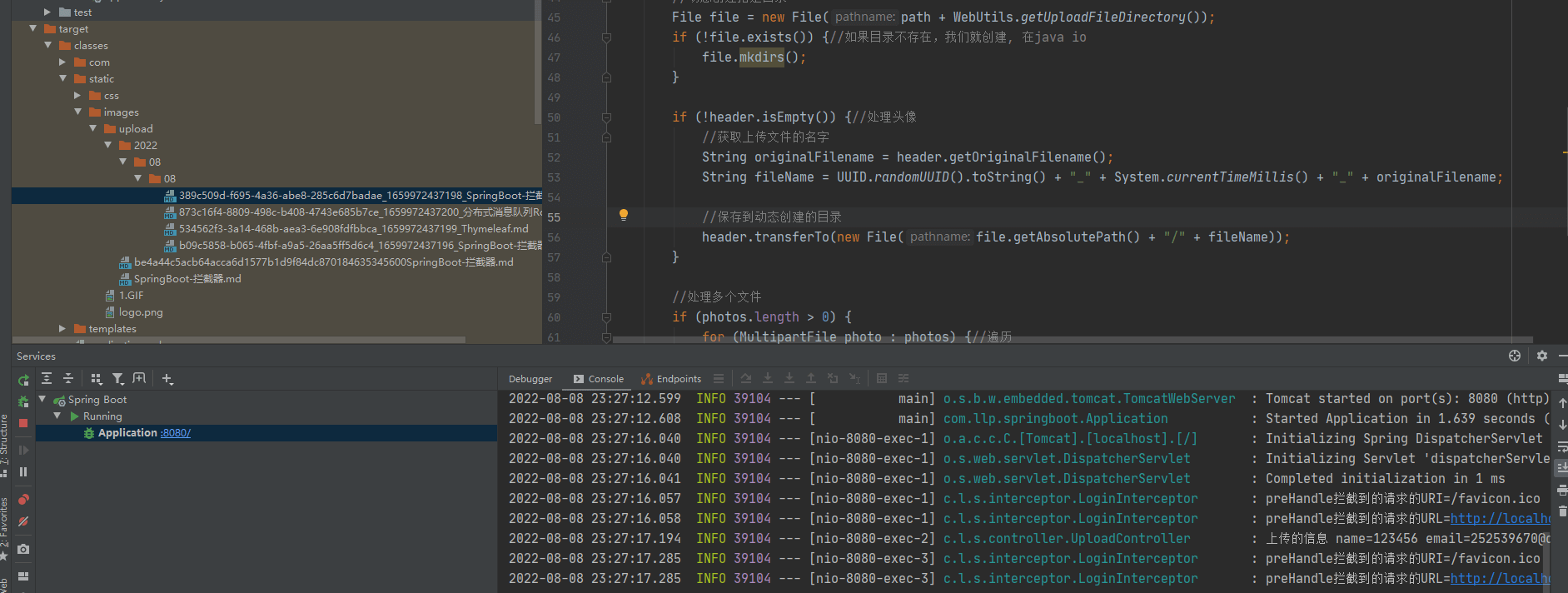
Task: Collapse the target folder
Action: (32, 28)
